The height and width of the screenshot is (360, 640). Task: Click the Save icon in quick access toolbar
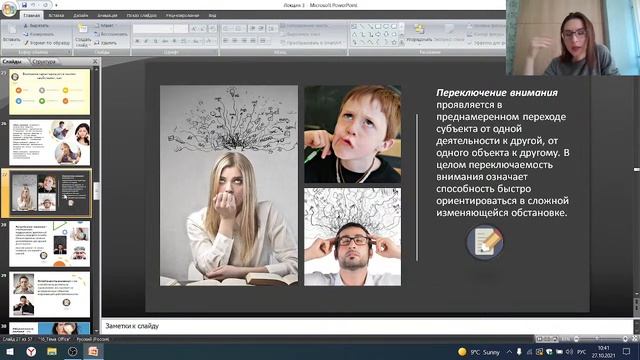[24, 5]
